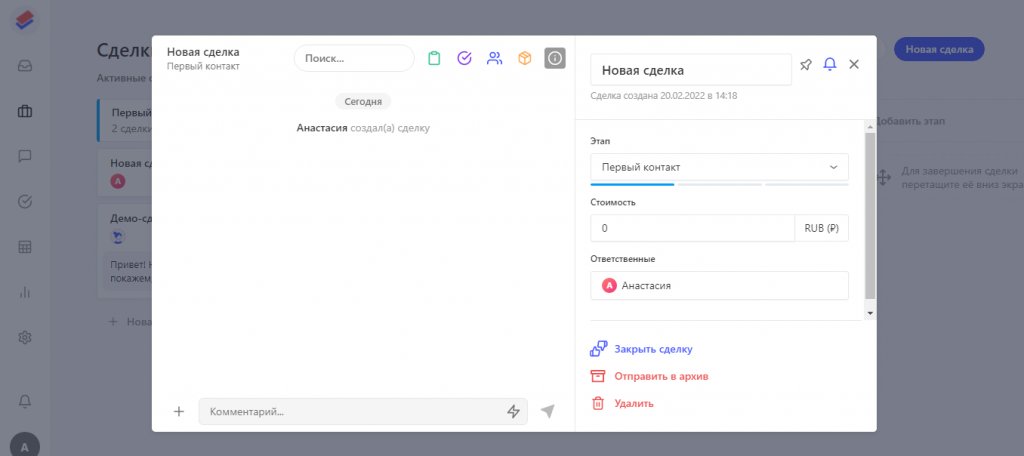Image resolution: width=1024 pixels, height=456 pixels.
Task: Click the plus attachment icon
Action: point(179,411)
